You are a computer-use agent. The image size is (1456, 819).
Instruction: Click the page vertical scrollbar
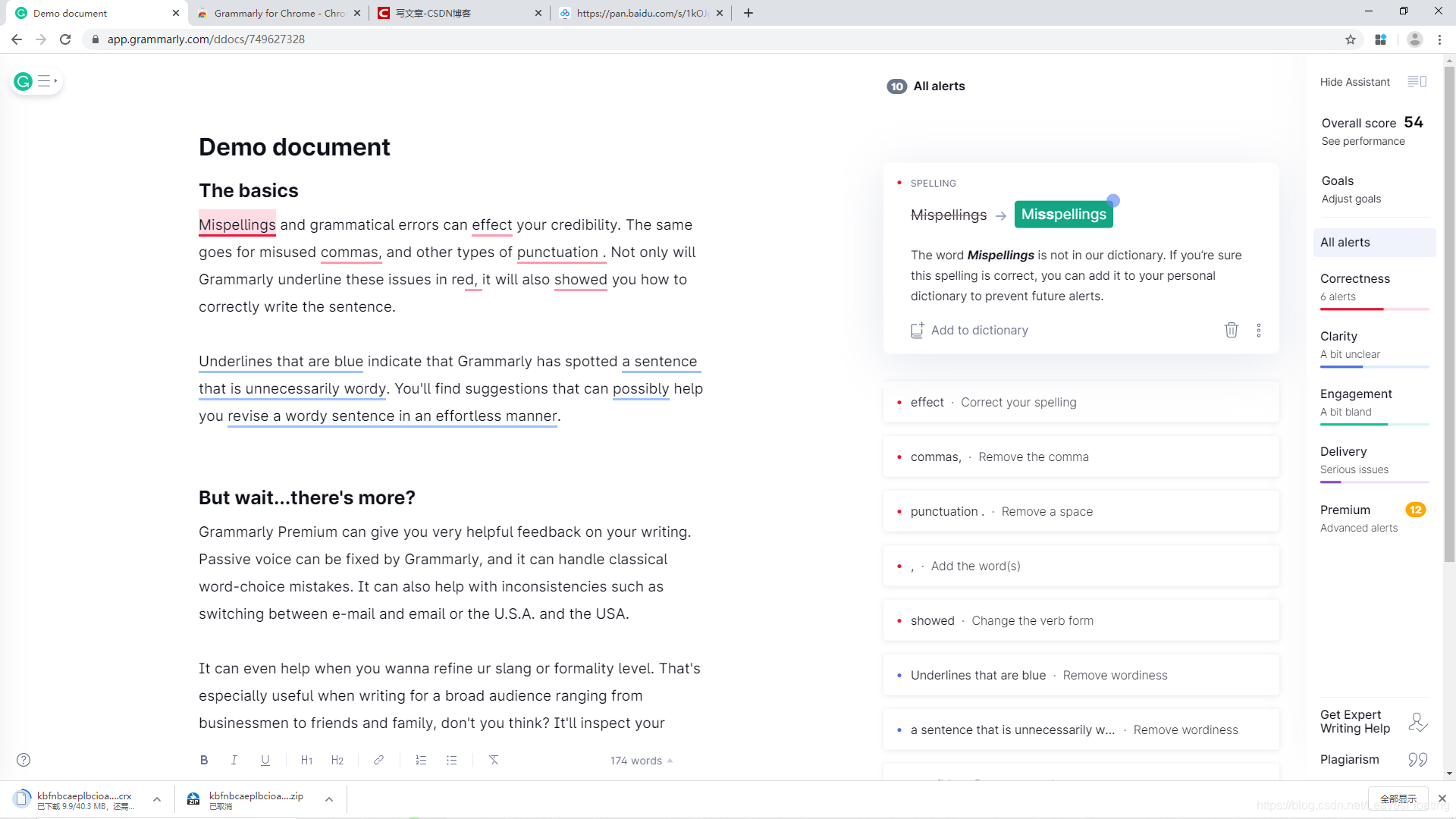(1449, 315)
